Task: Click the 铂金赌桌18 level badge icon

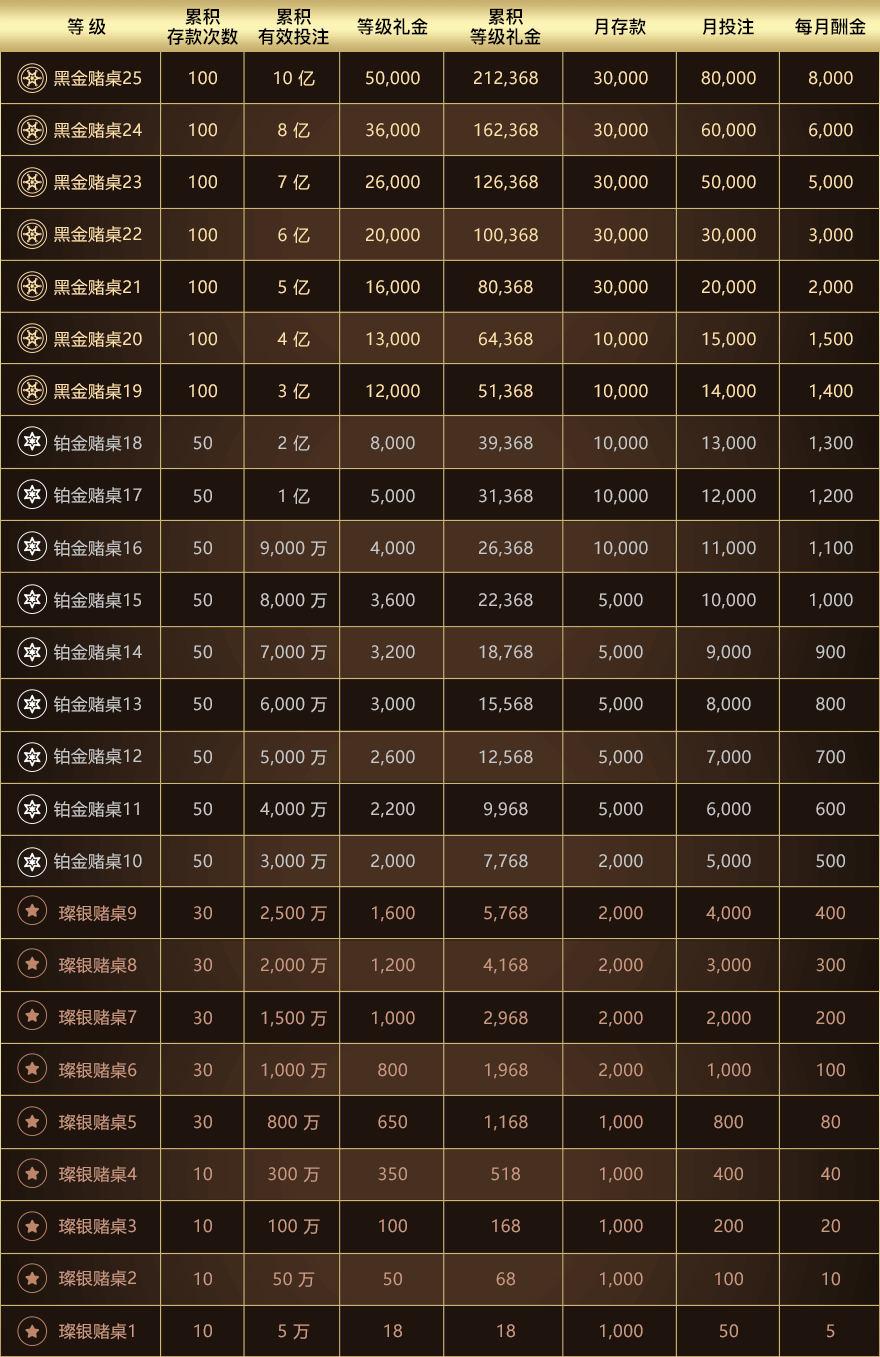Action: (32, 443)
